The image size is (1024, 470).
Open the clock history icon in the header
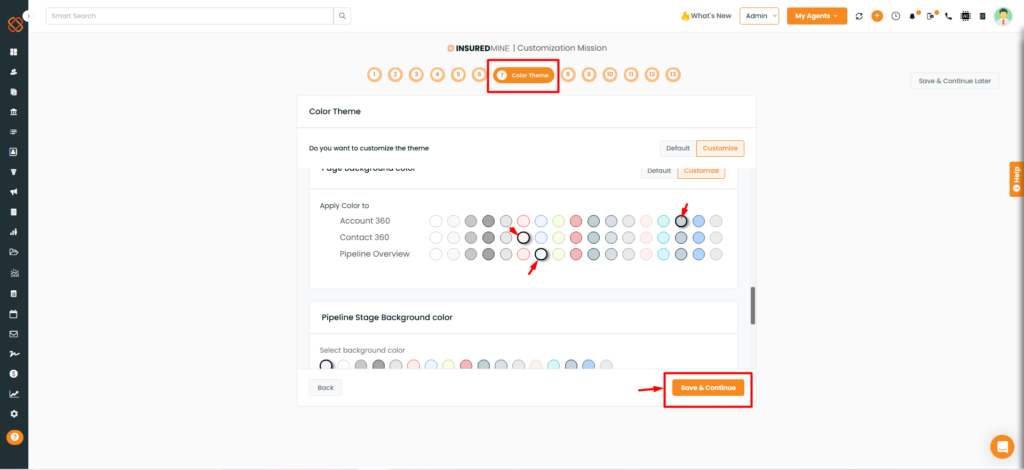tap(895, 16)
